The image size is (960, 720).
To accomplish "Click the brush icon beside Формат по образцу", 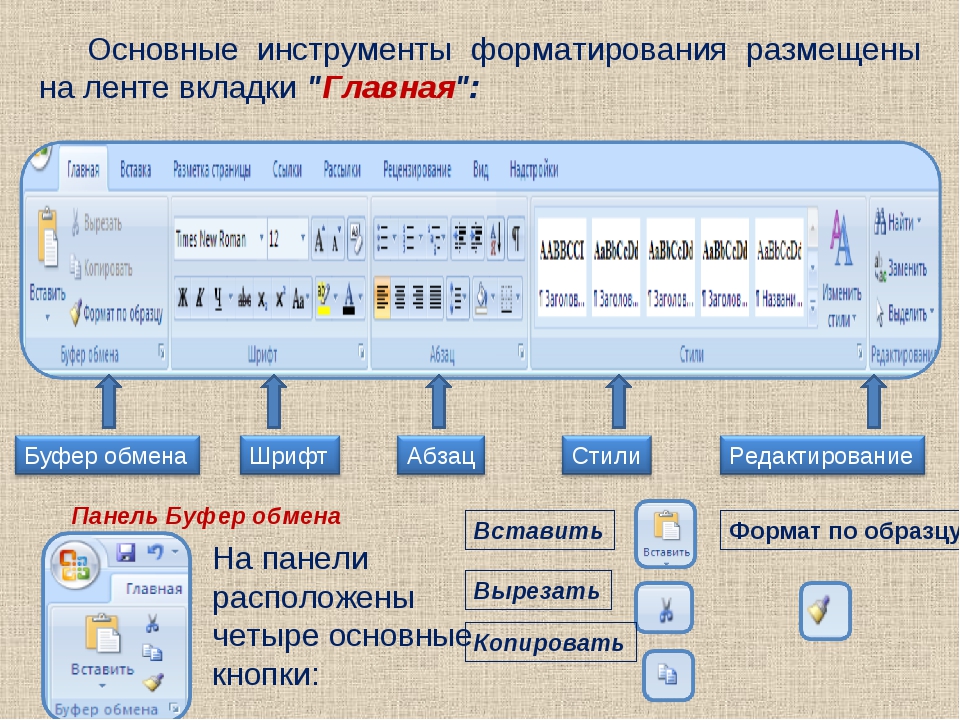I will pos(75,313).
